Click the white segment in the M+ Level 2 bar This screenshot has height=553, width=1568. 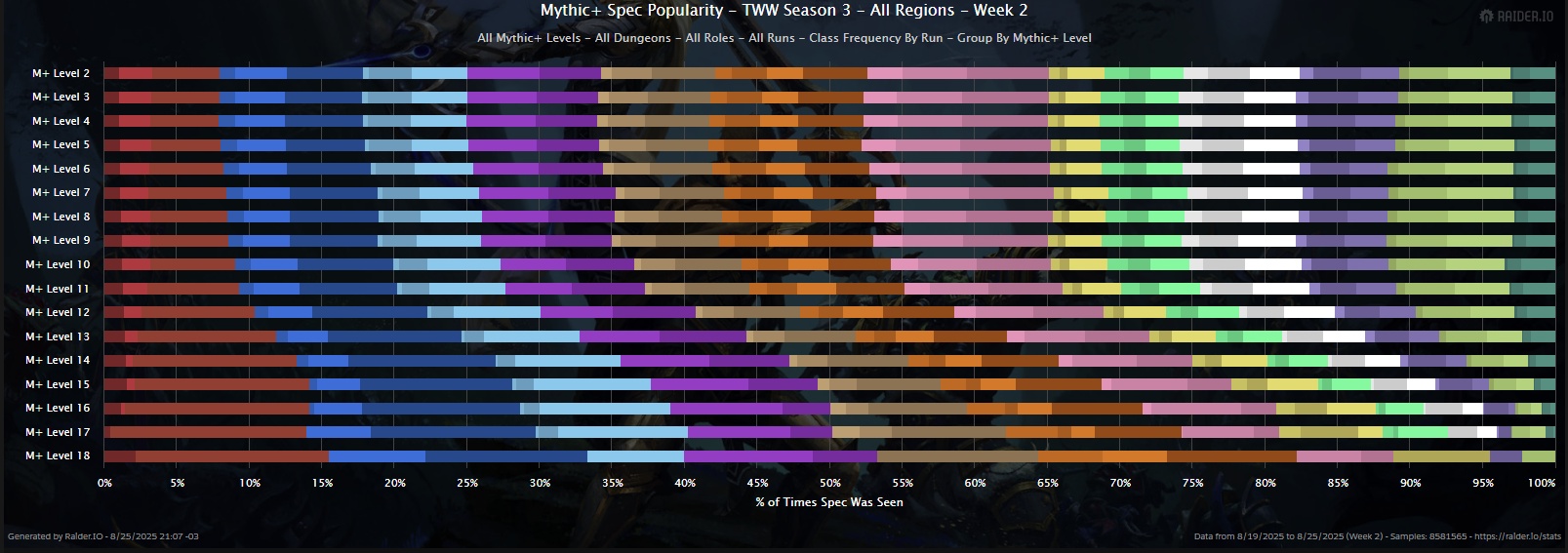1274,73
